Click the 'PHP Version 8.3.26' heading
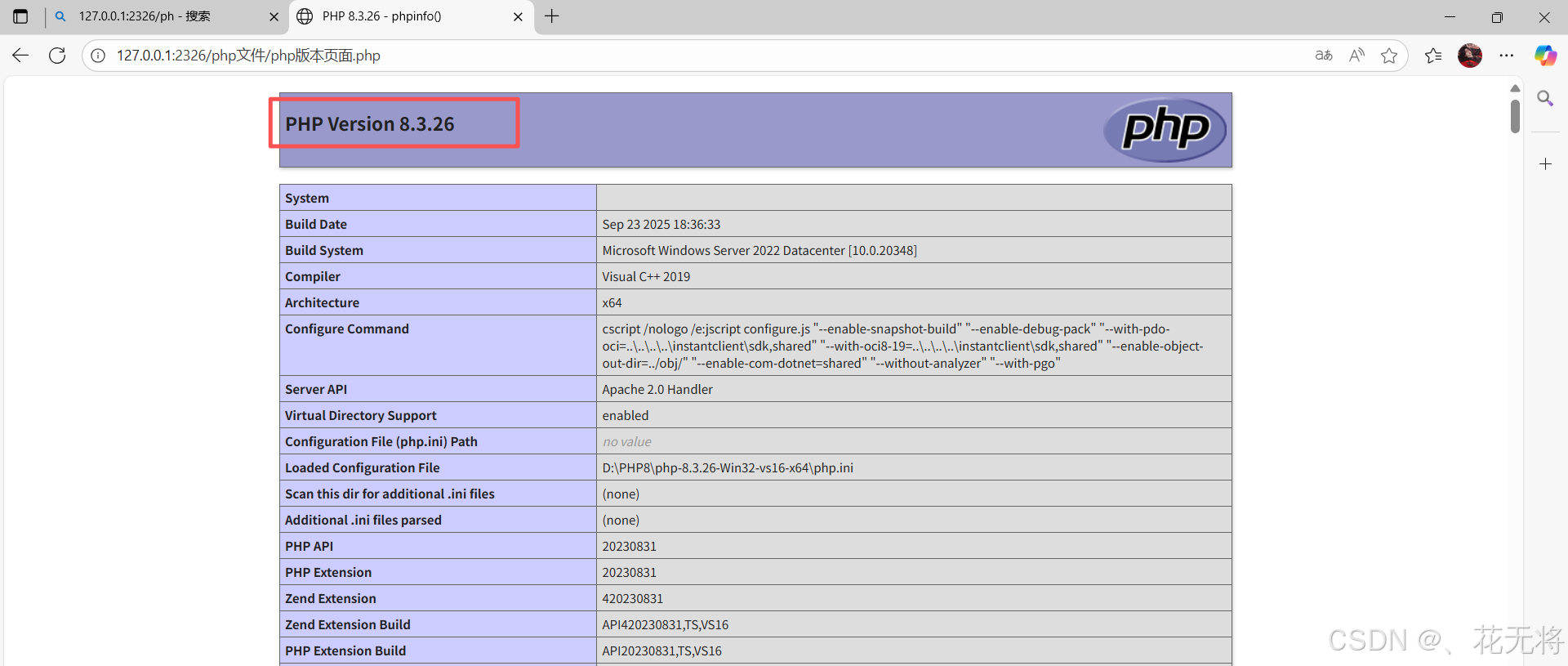 coord(370,124)
